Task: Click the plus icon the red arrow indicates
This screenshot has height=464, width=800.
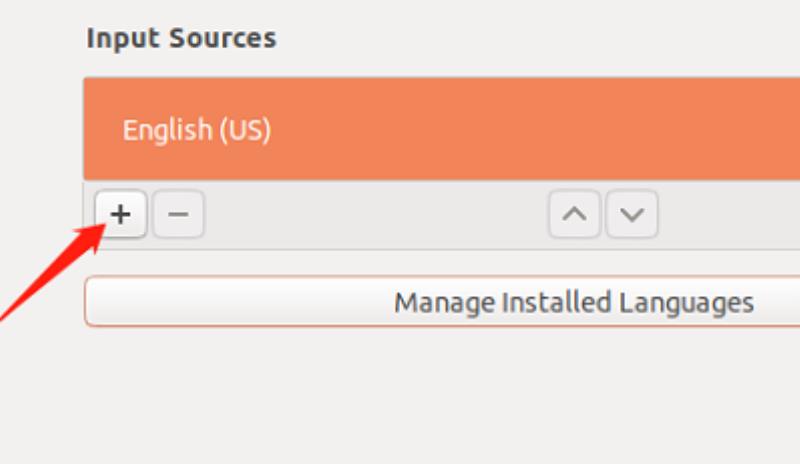Action: pyautogui.click(x=121, y=214)
